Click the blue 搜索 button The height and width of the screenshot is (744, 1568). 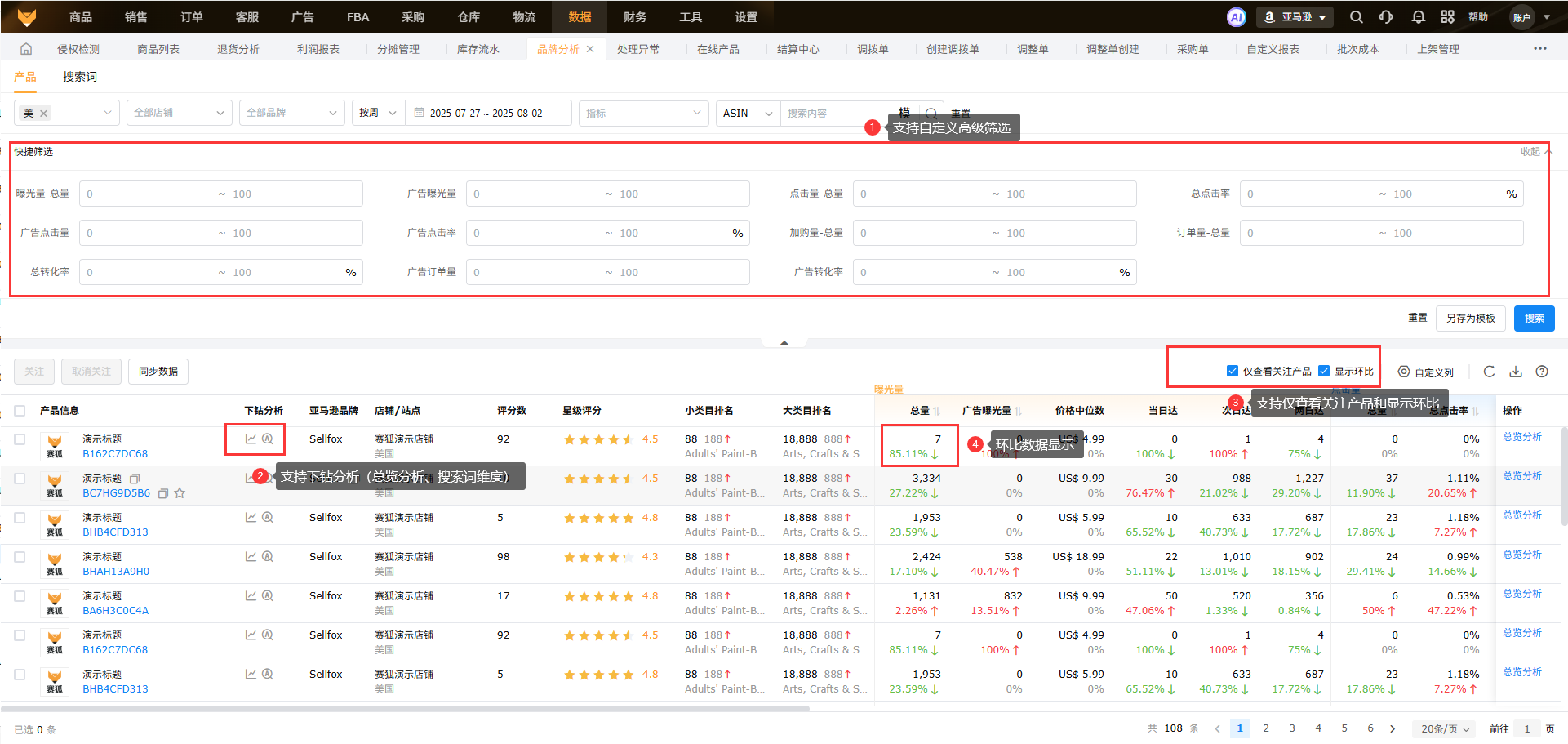coord(1533,319)
